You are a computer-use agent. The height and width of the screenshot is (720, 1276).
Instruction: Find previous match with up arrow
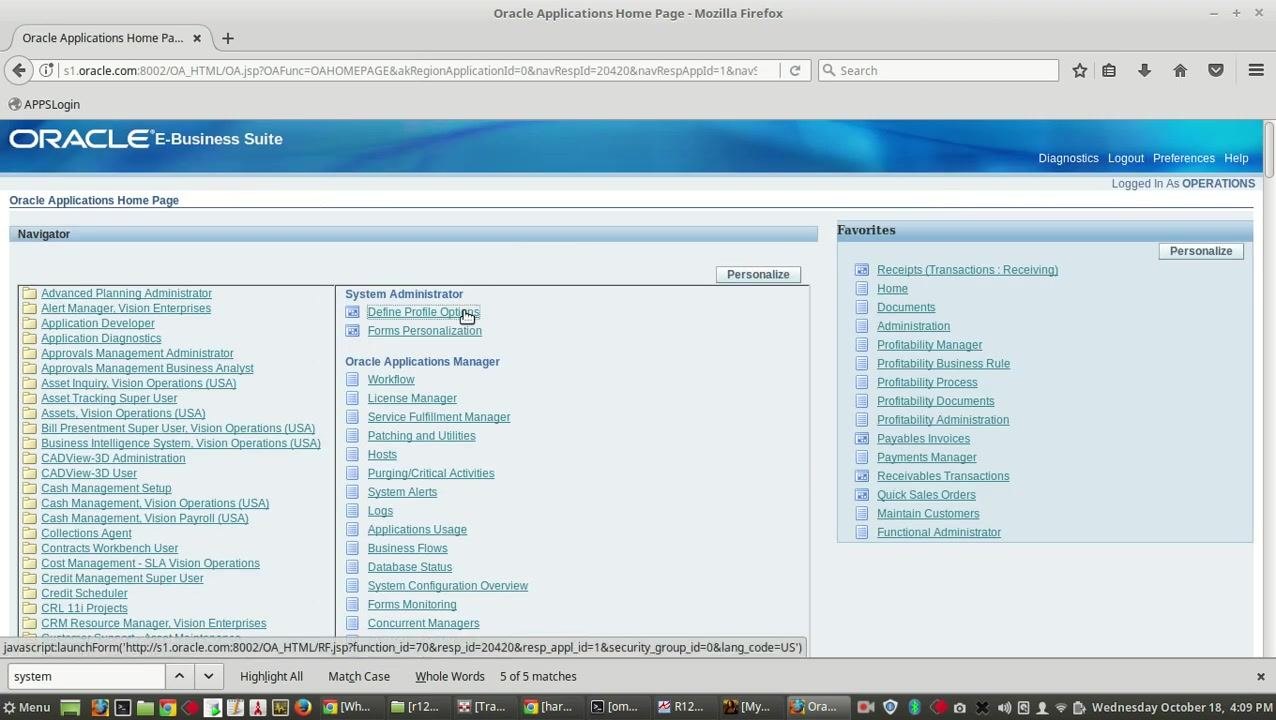point(179,677)
